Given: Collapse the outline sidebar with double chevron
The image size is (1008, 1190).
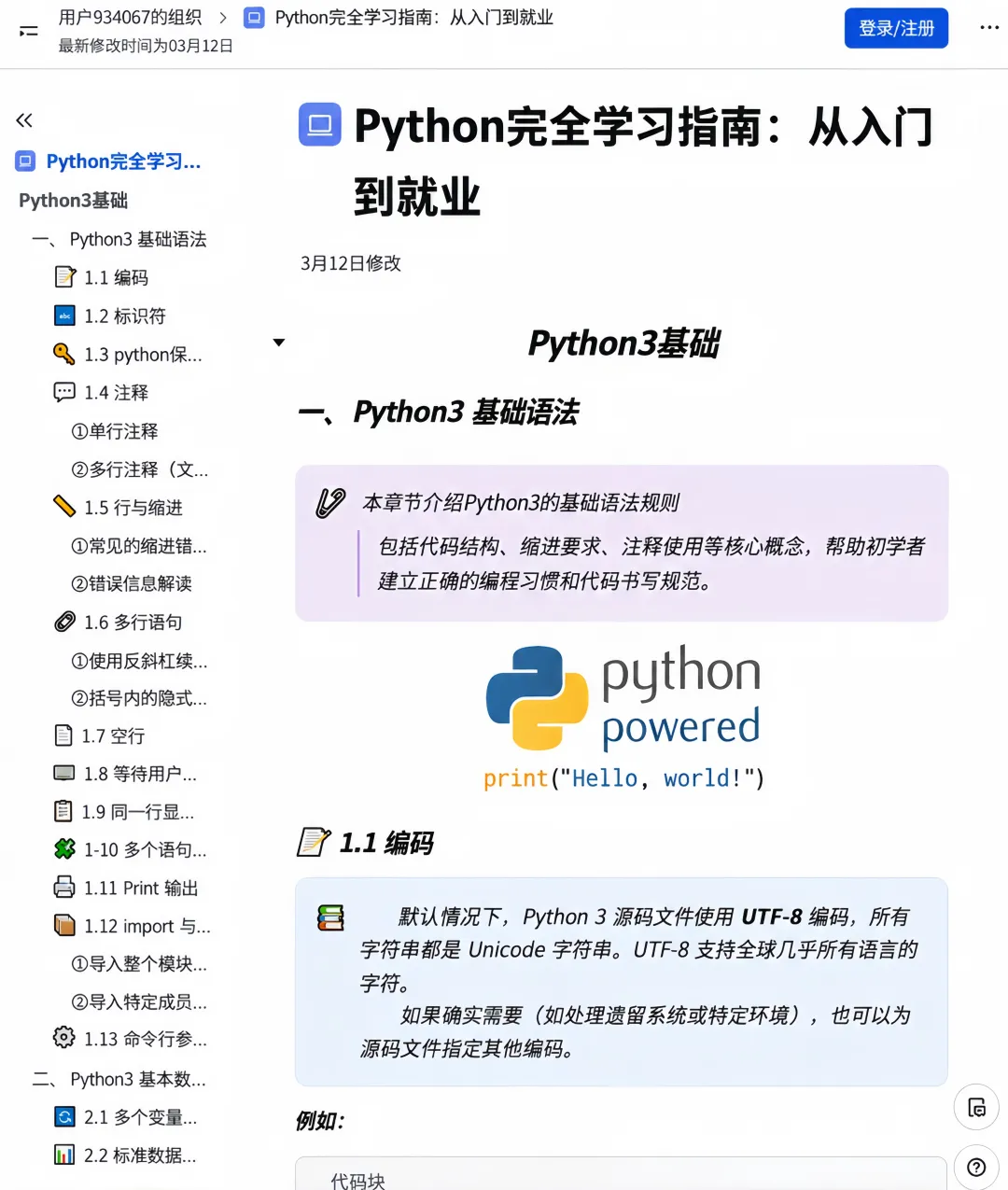Looking at the screenshot, I should [24, 119].
